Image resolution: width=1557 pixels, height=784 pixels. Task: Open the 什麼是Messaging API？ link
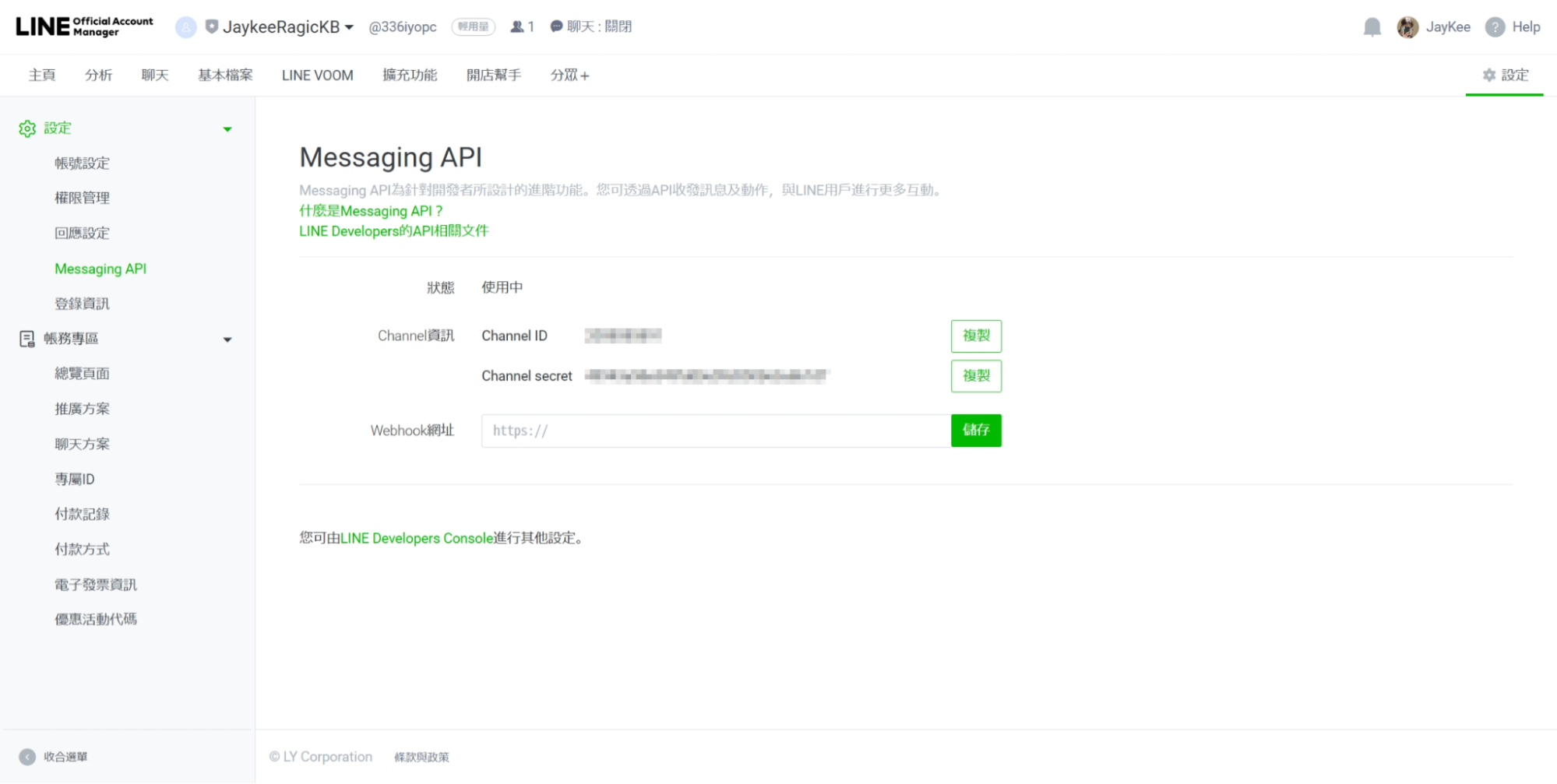click(371, 211)
